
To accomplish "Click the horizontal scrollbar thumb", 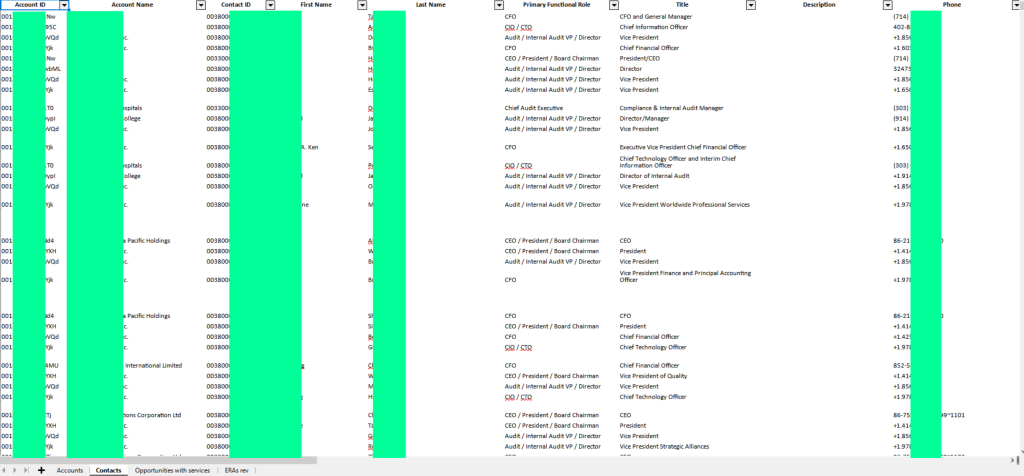I will coord(159,460).
